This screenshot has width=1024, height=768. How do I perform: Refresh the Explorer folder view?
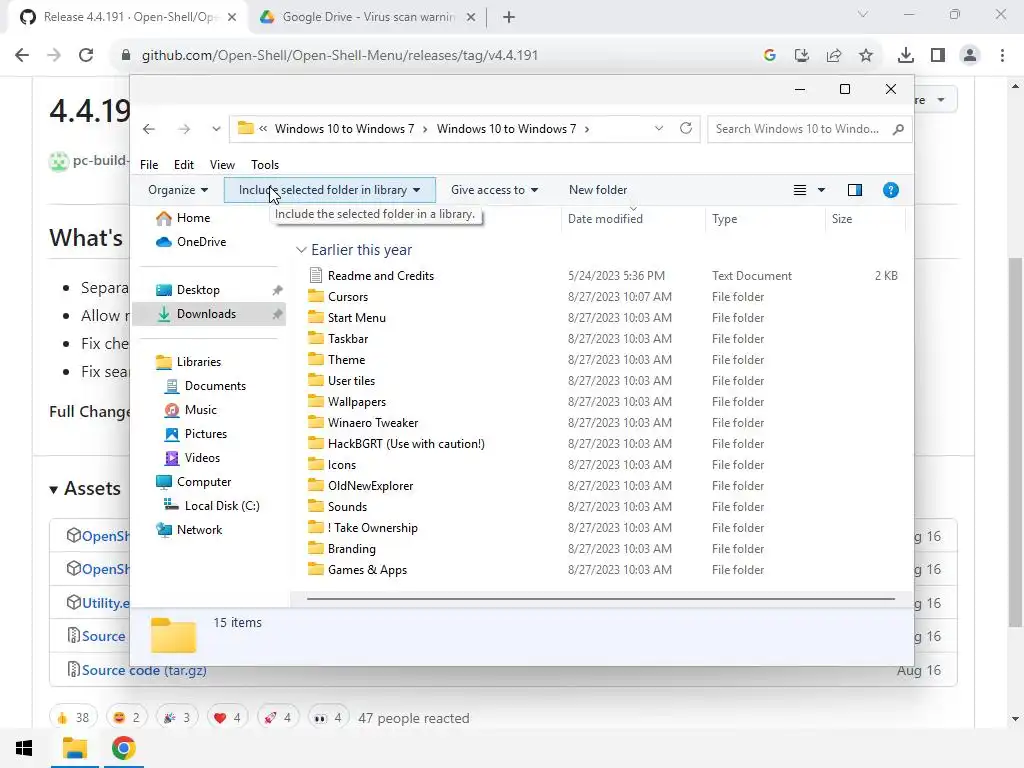click(686, 128)
